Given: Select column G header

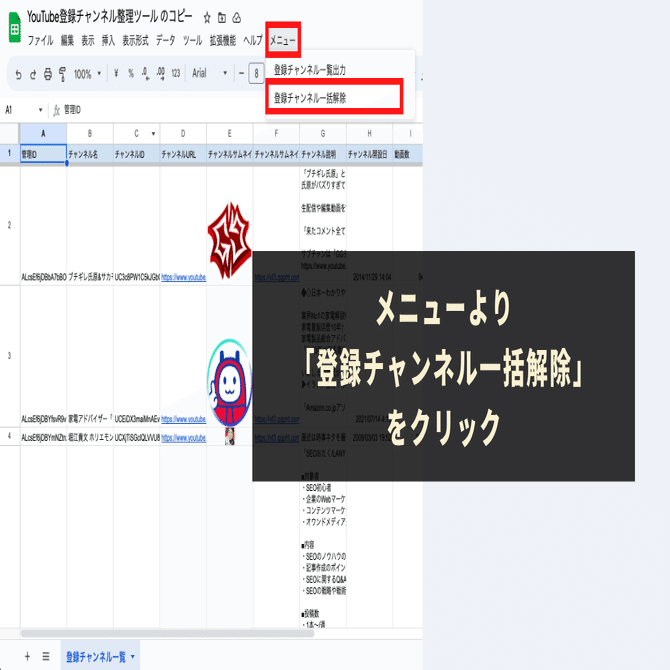Looking at the screenshot, I should 323,134.
